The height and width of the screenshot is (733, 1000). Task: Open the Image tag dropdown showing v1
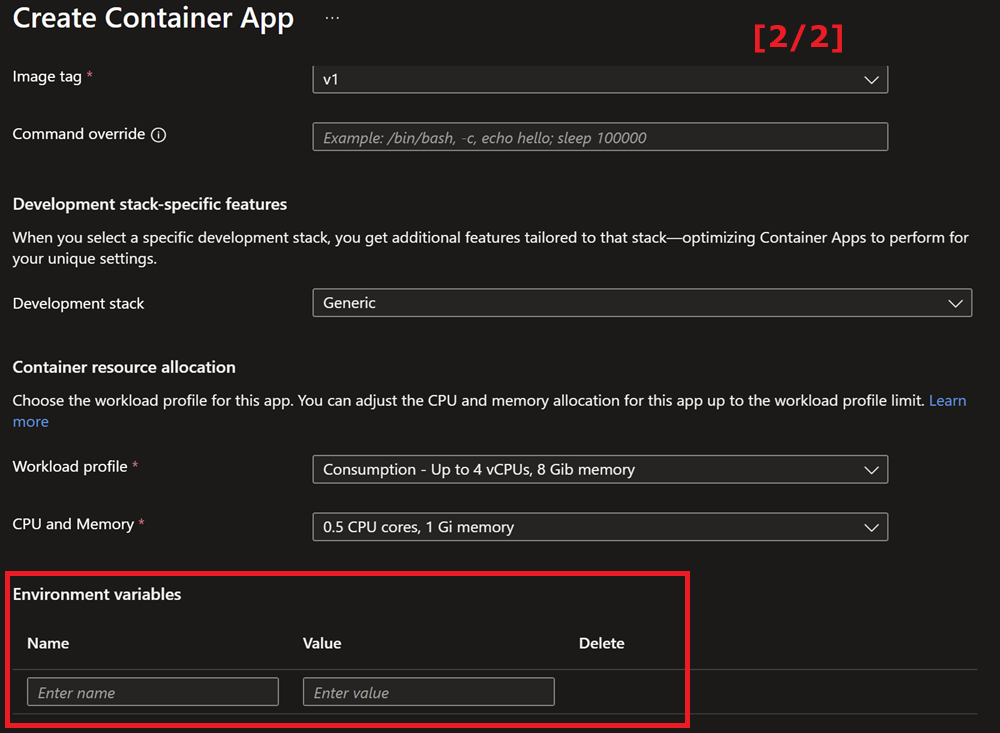pyautogui.click(x=600, y=79)
